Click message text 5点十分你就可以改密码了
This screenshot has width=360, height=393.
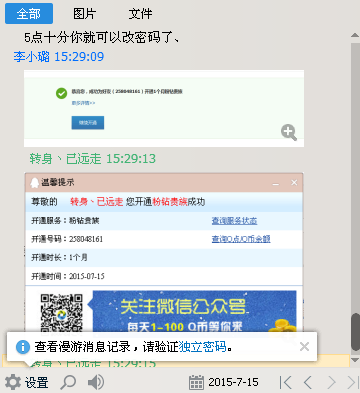(x=102, y=37)
